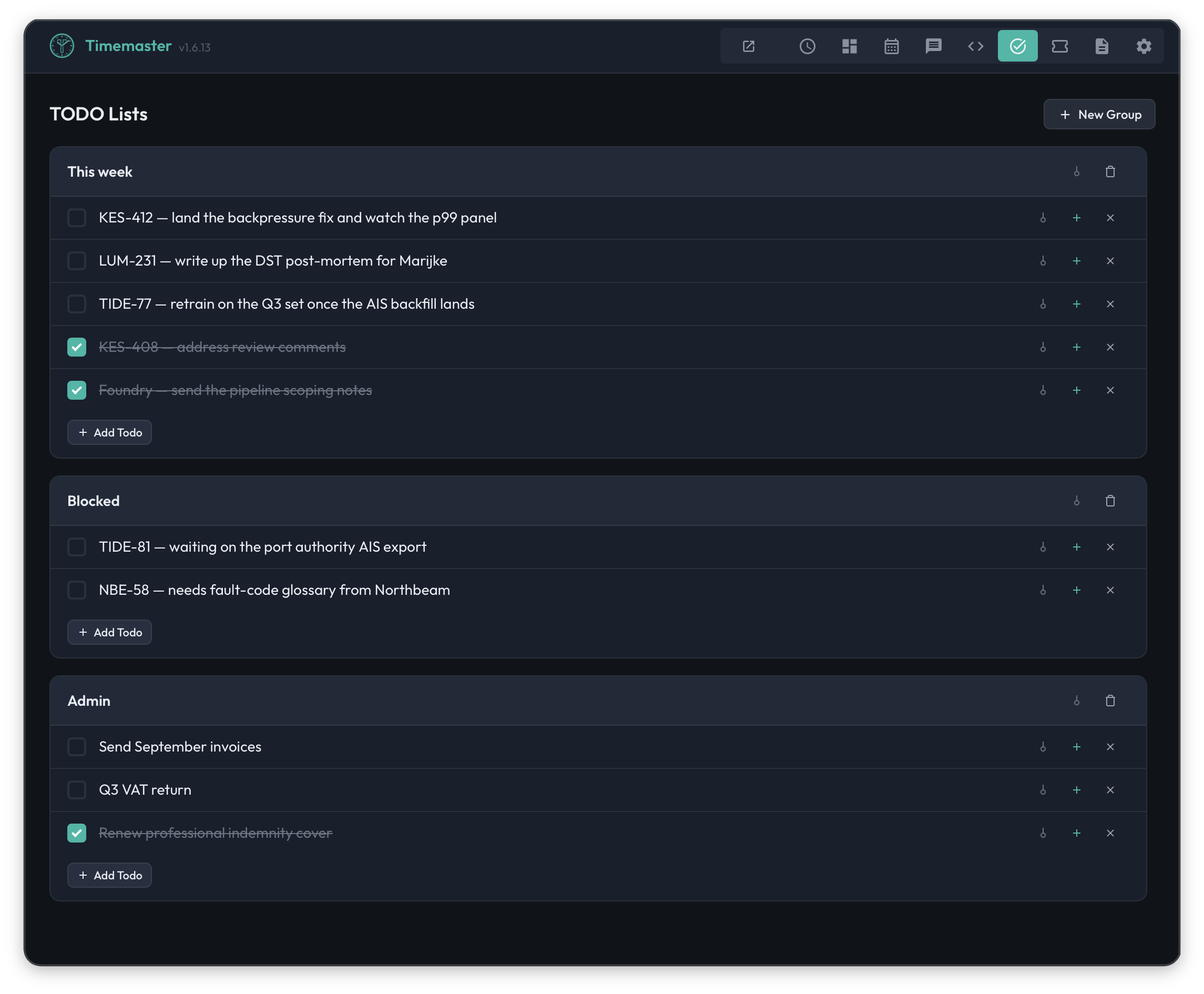This screenshot has width=1204, height=994.
Task: Check the Send September invoices task
Action: pyautogui.click(x=77, y=747)
